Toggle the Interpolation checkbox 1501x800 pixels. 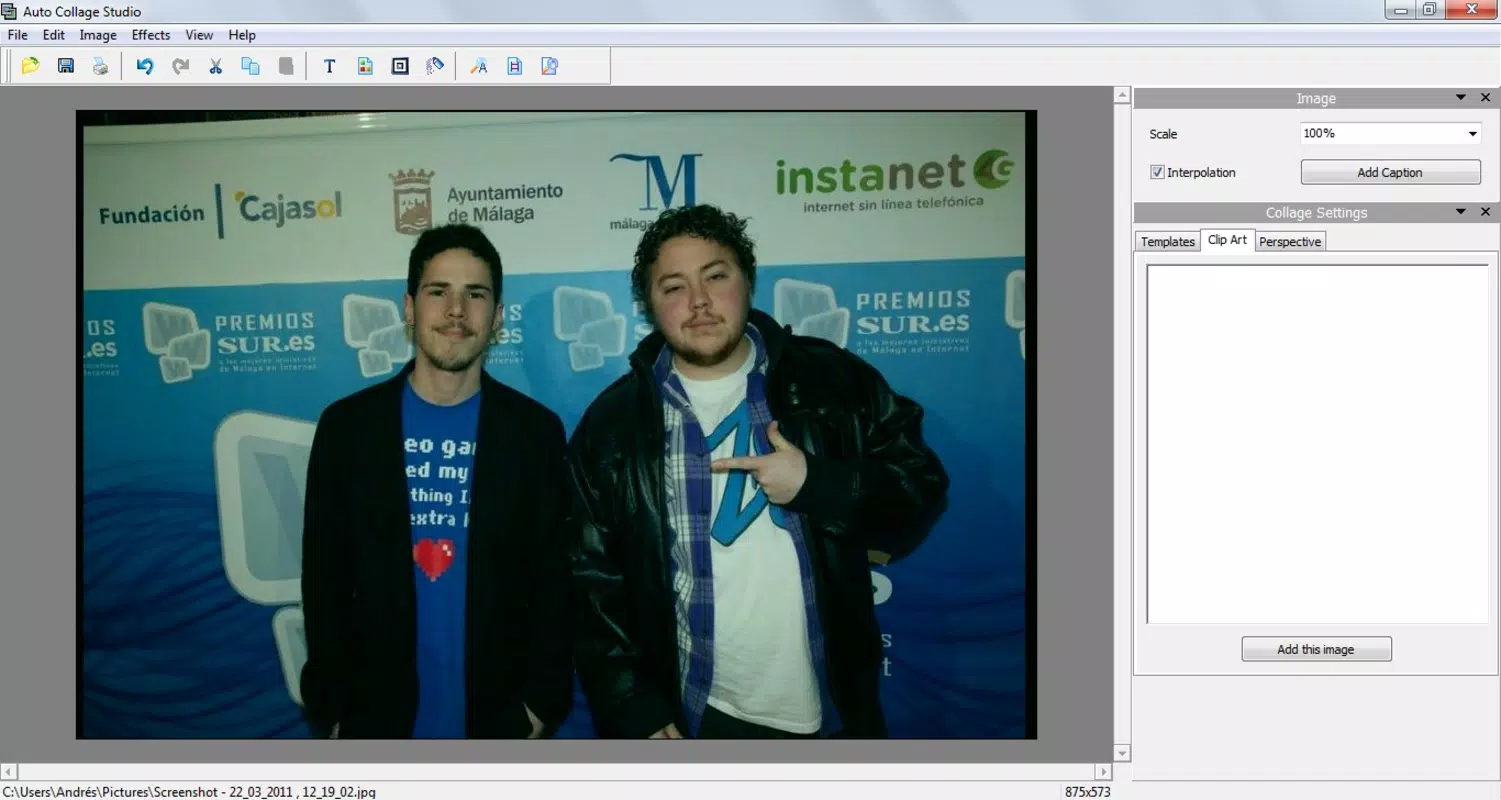point(1157,172)
